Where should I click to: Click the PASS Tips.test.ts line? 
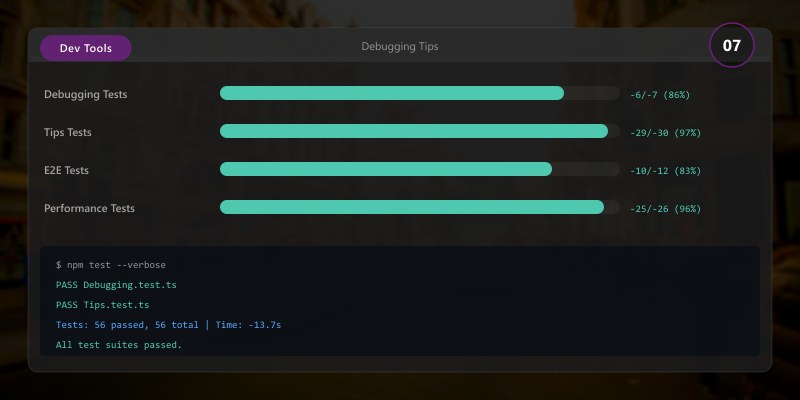(103, 305)
